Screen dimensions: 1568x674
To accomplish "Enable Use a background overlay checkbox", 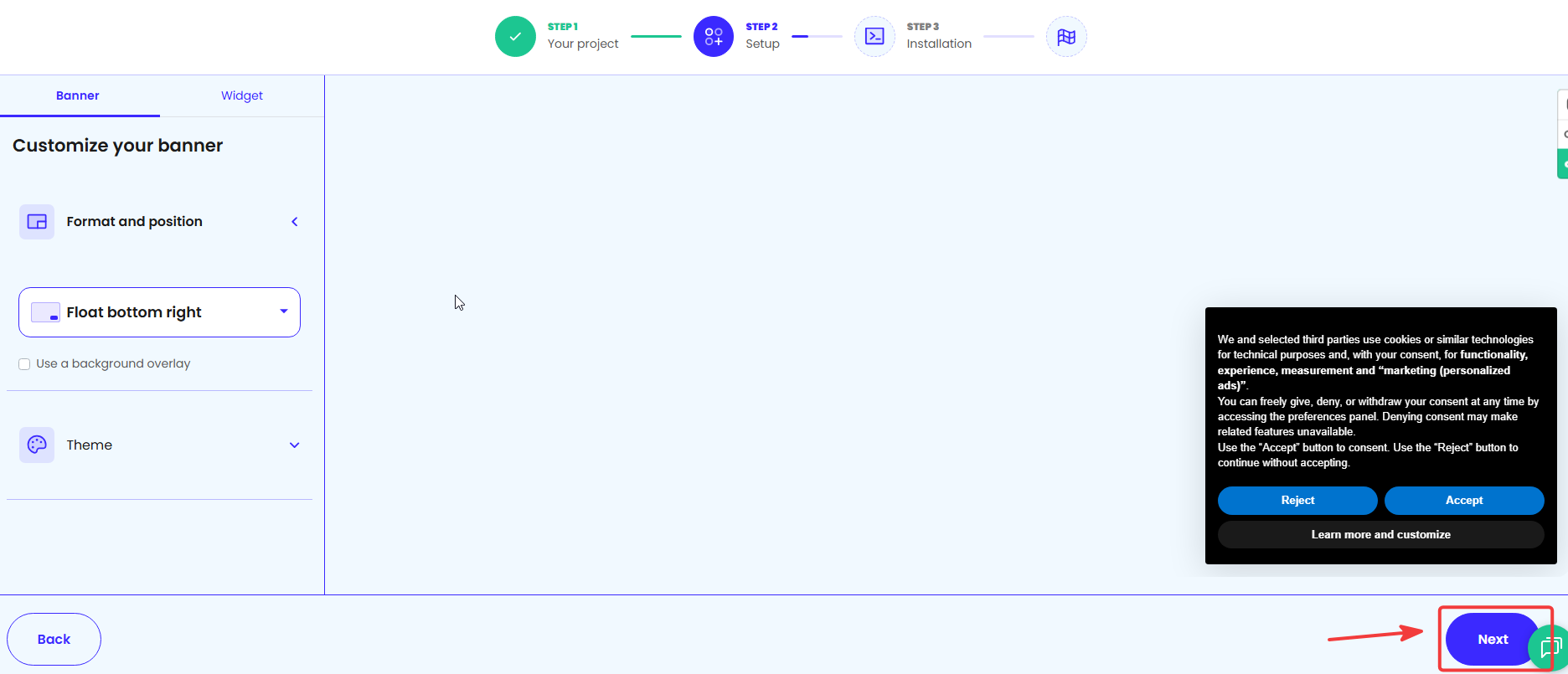I will tap(24, 364).
